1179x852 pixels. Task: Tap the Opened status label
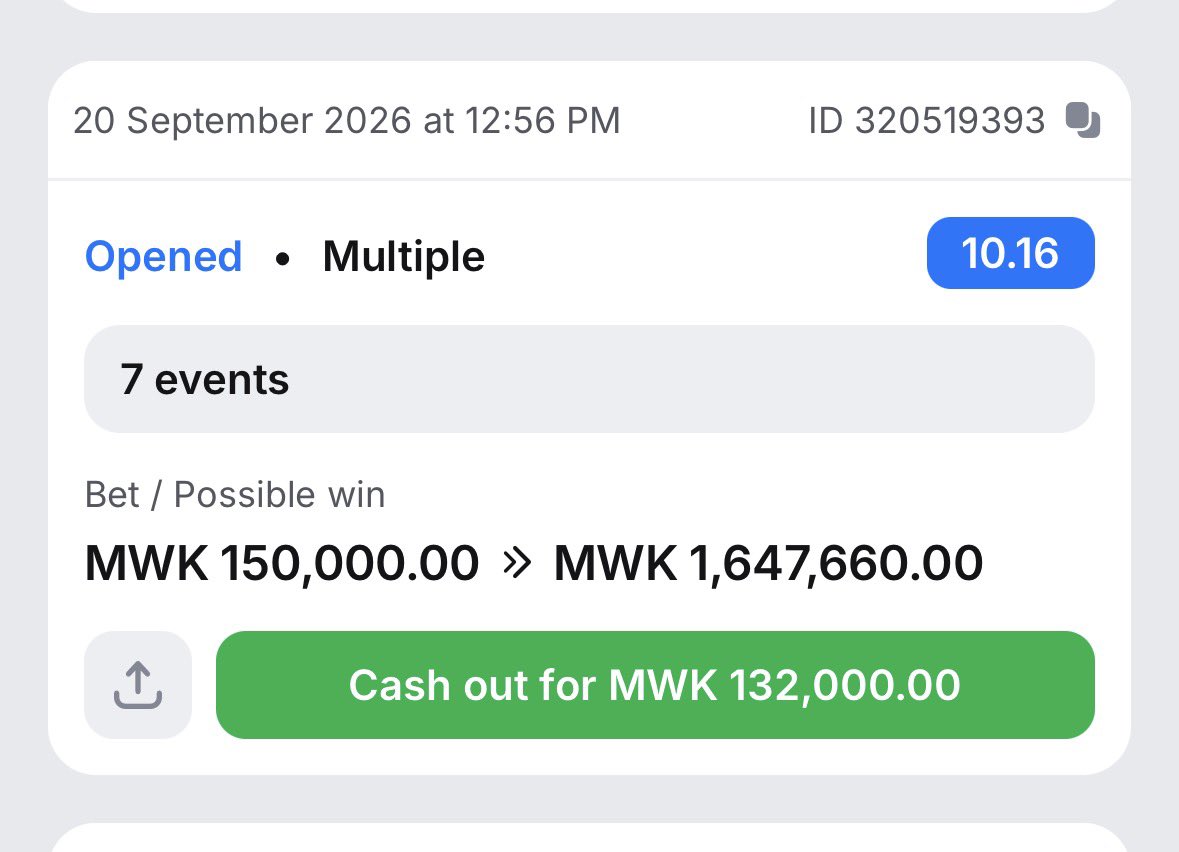point(163,257)
